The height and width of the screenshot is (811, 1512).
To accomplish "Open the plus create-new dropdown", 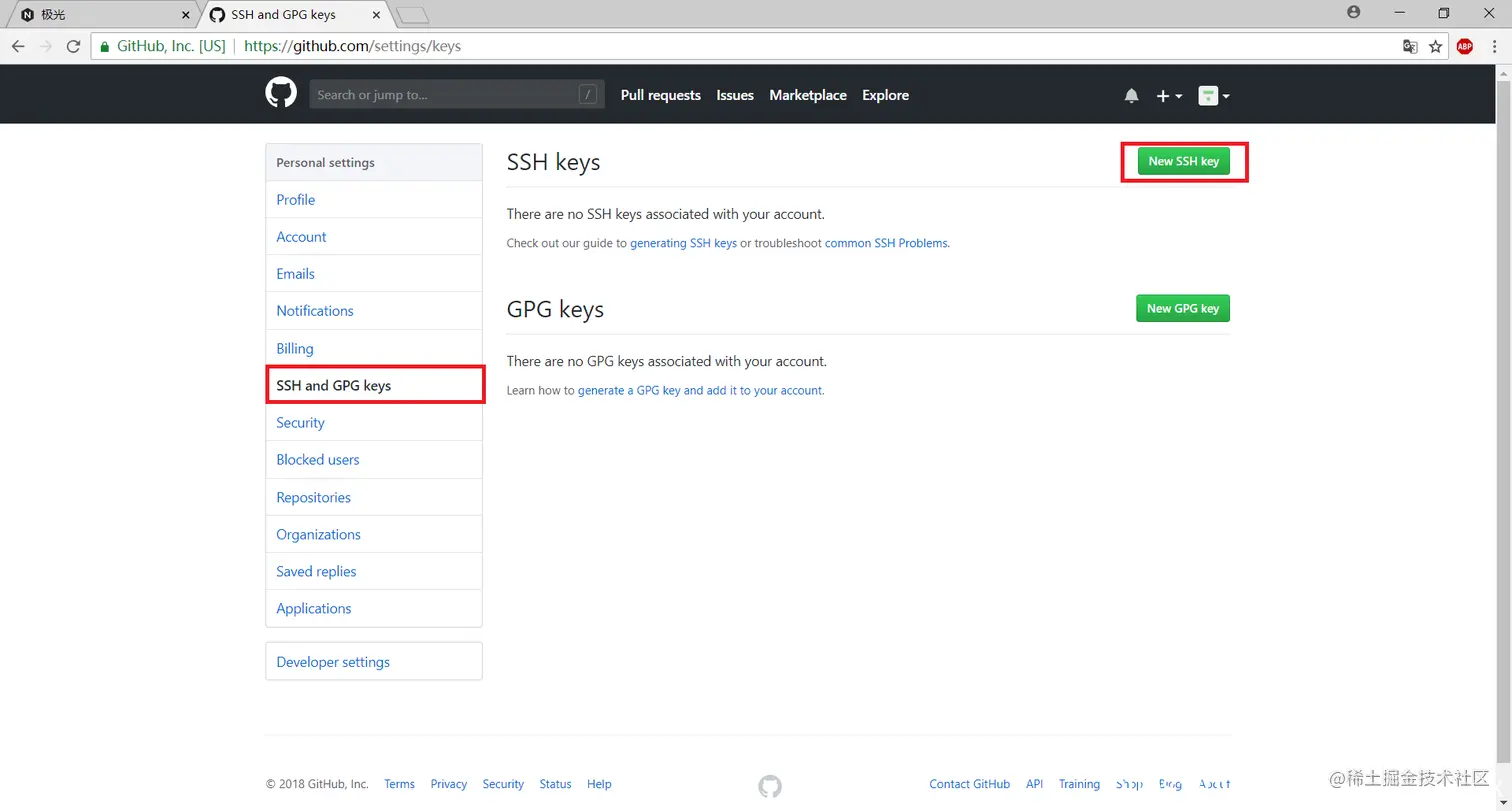I will pos(1169,96).
